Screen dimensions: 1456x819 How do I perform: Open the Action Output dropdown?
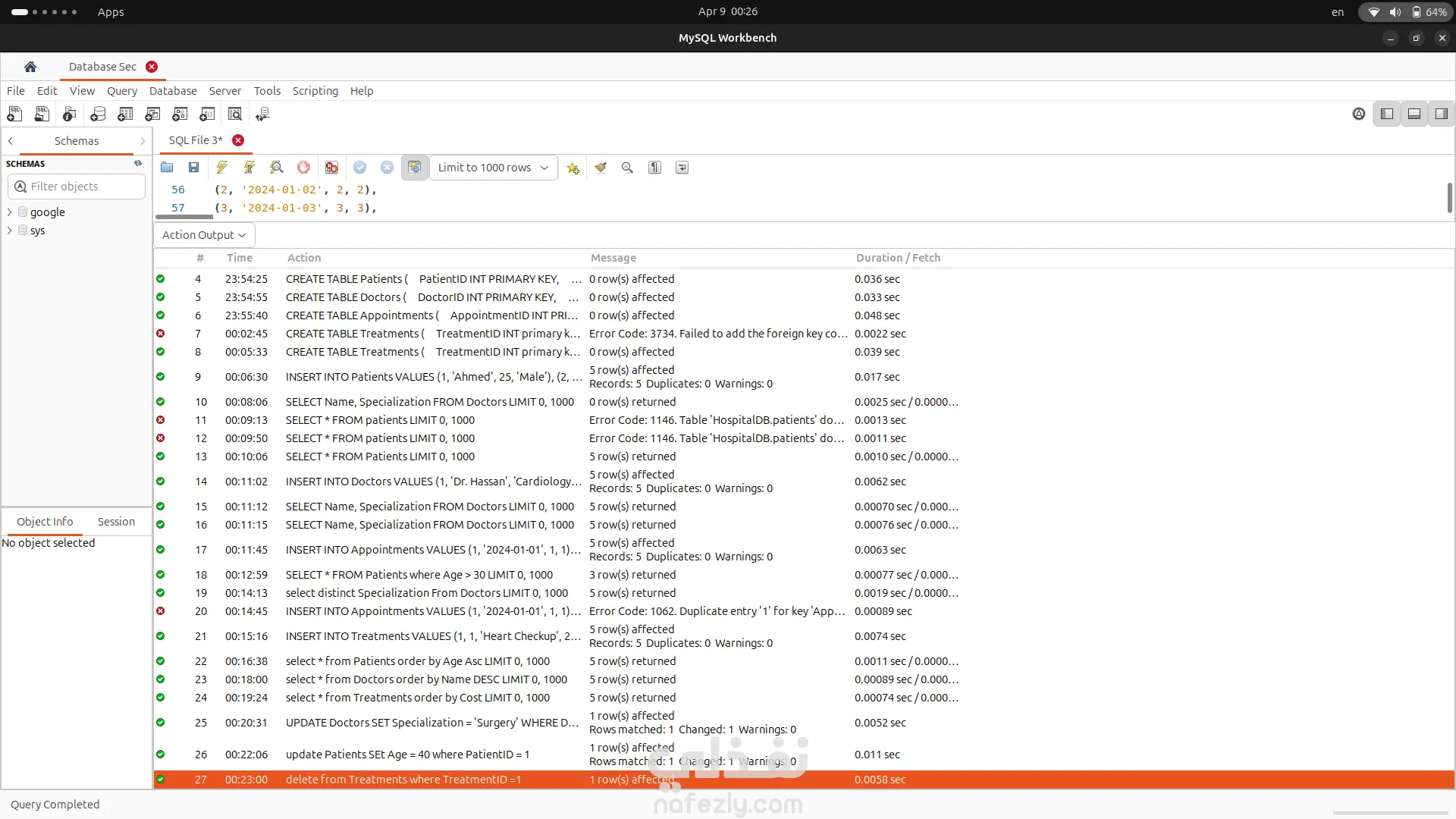pos(204,235)
